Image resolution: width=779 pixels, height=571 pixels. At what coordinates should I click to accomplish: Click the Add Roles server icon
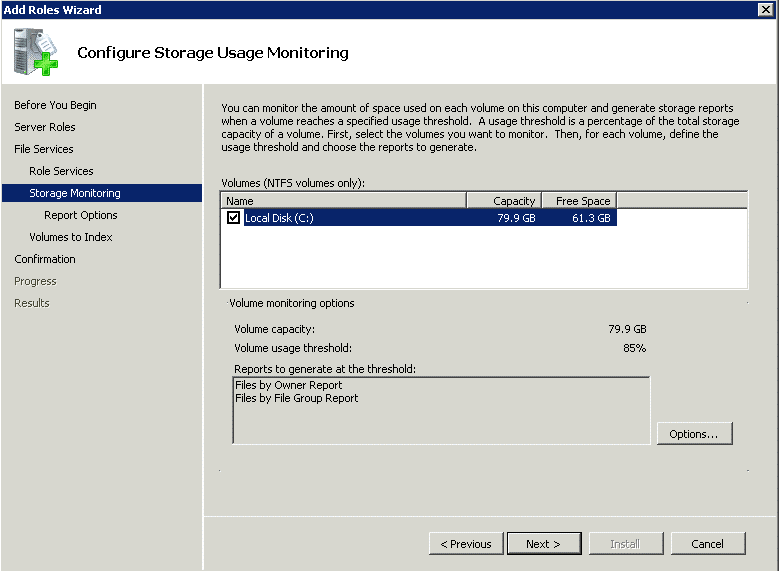coord(35,52)
